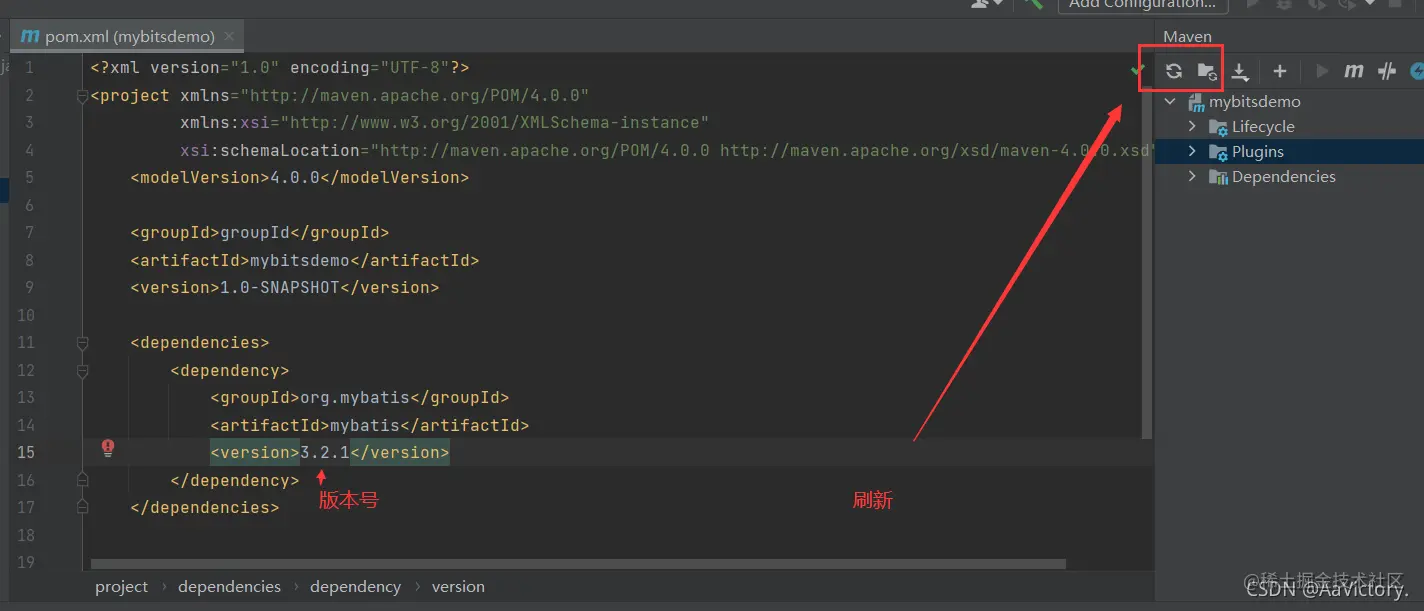The width and height of the screenshot is (1424, 611).
Task: Click the Download Sources icon in Maven toolbar
Action: (x=1240, y=71)
